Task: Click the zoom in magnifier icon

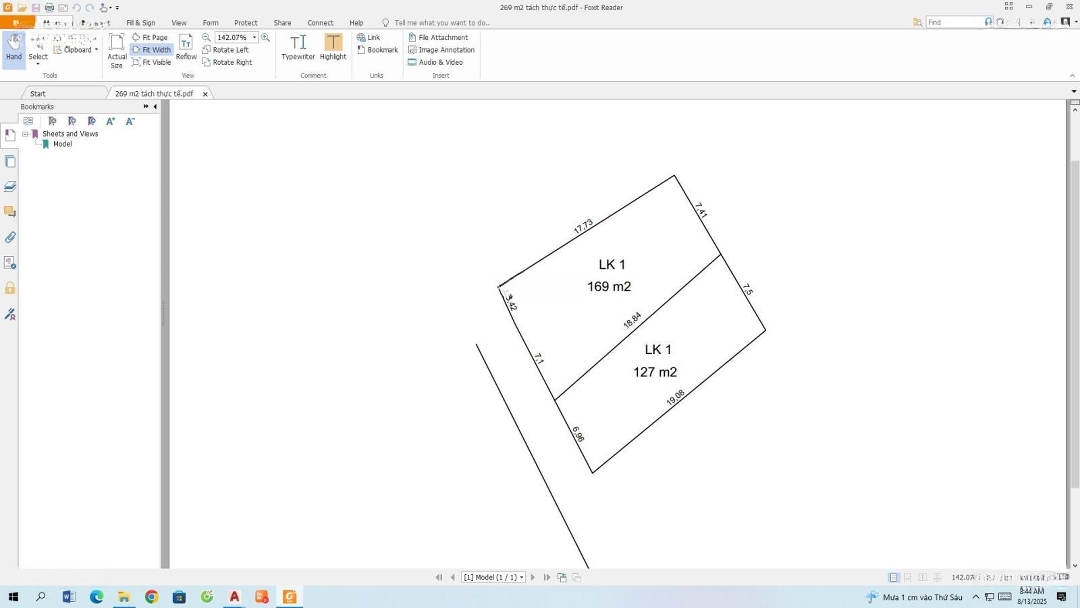Action: coord(266,37)
